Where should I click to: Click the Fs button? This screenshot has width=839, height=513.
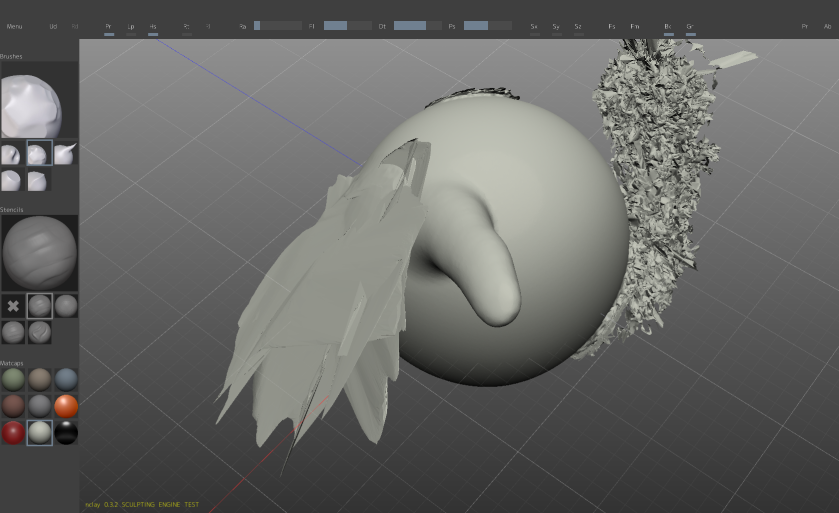click(x=612, y=26)
